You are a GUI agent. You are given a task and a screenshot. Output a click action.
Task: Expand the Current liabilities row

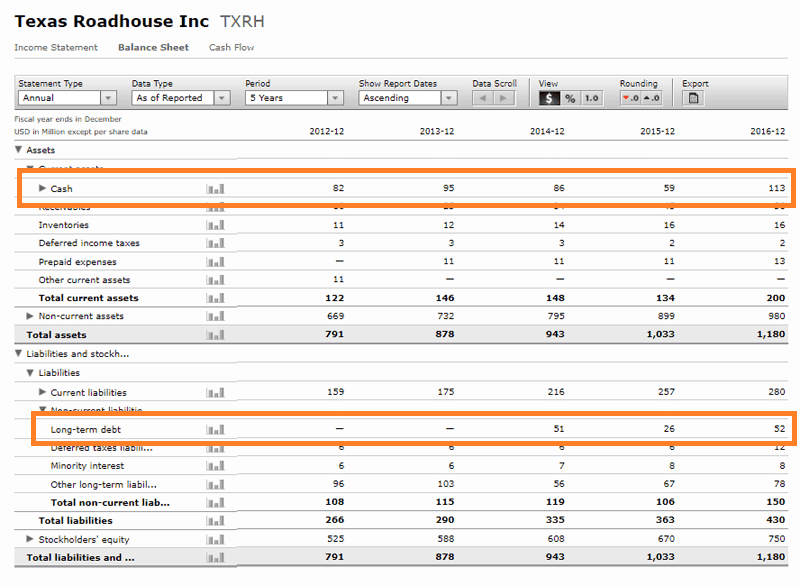click(x=42, y=392)
